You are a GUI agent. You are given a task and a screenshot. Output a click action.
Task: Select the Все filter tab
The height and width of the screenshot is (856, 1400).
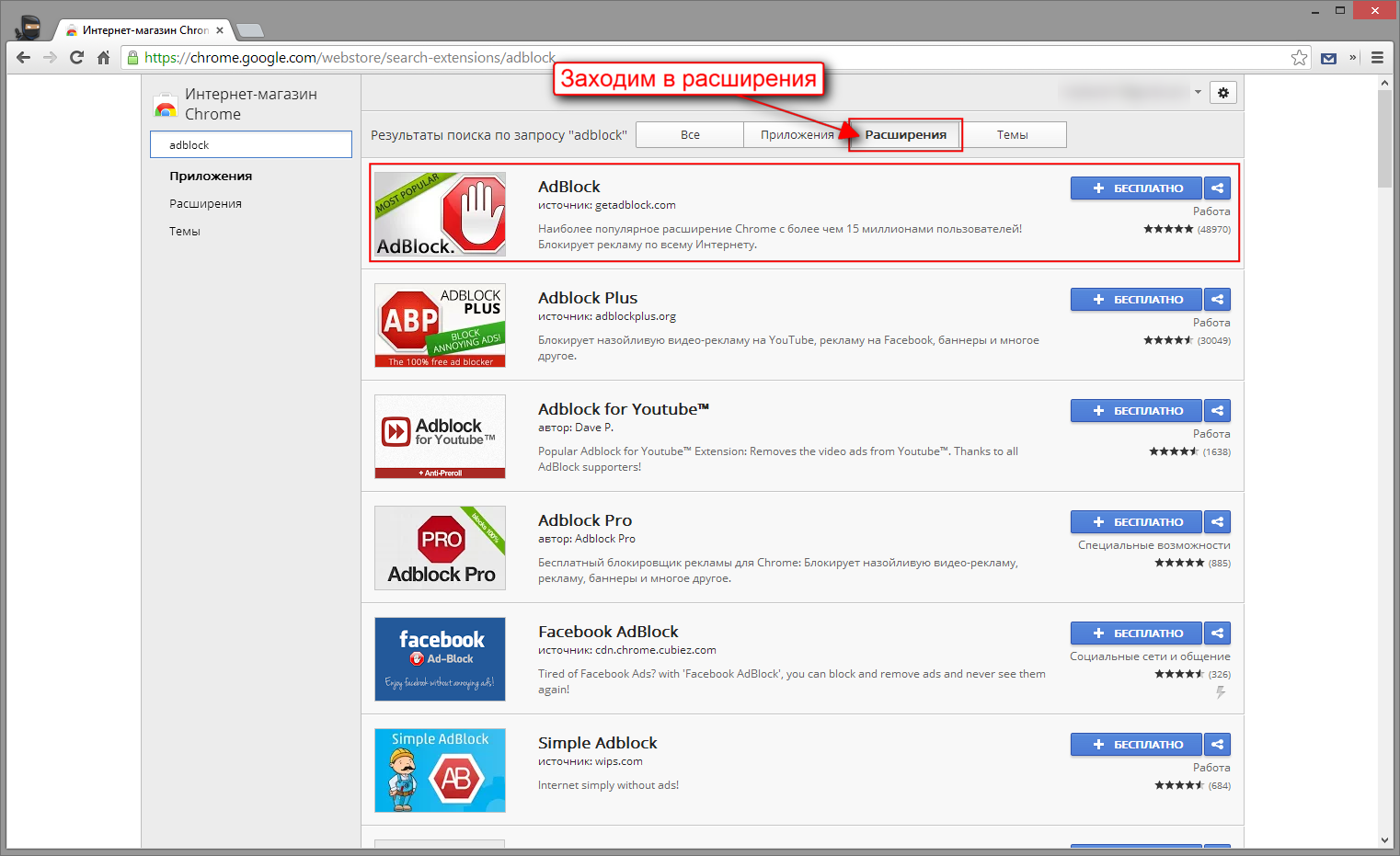click(x=690, y=134)
